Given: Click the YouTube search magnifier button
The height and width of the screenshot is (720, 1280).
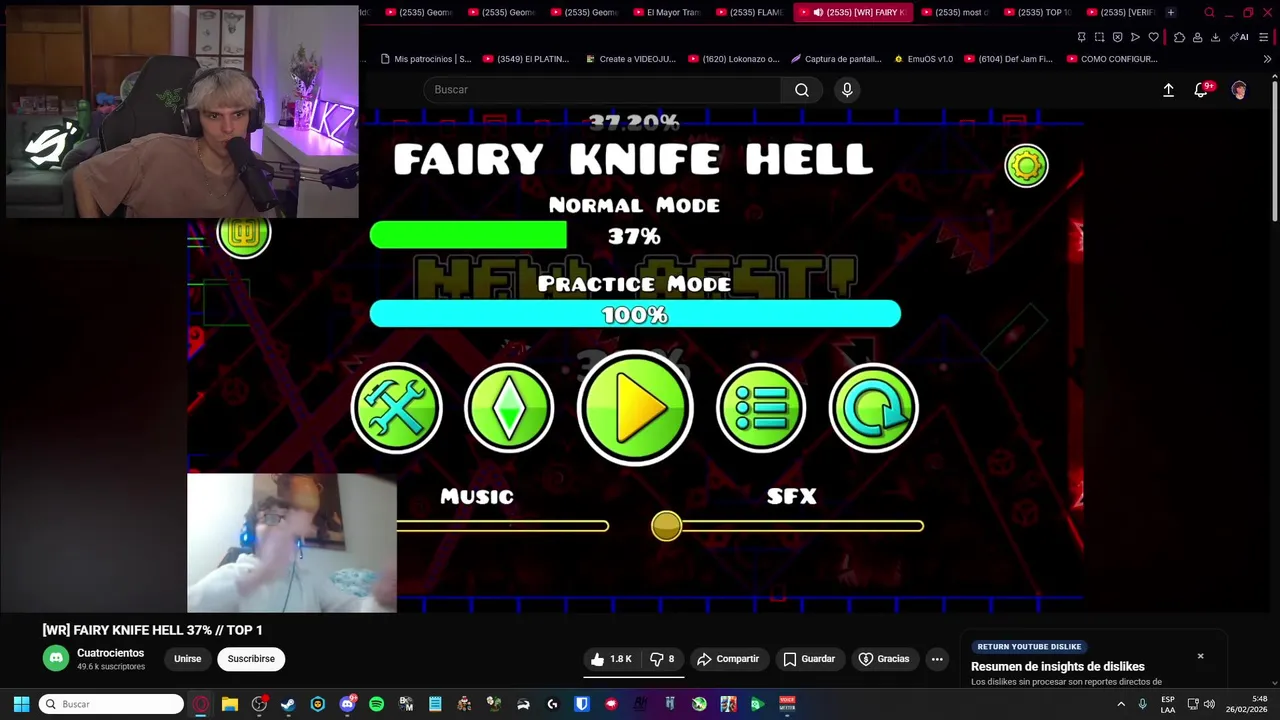Looking at the screenshot, I should pos(802,90).
